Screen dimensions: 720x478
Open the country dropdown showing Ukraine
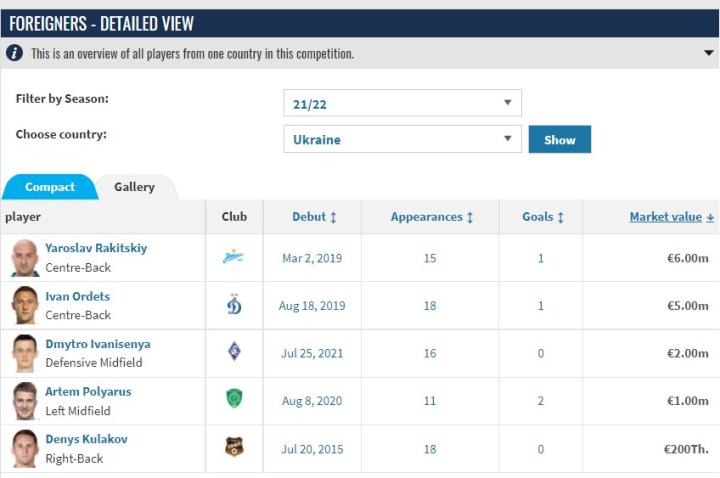click(x=402, y=139)
